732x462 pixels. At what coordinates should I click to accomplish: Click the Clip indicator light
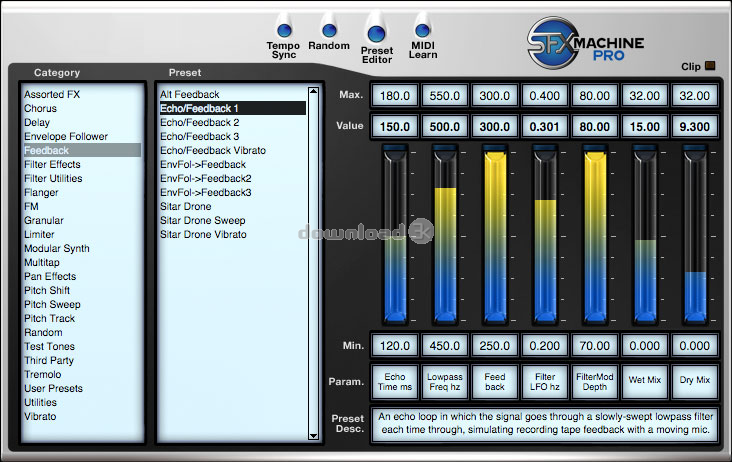710,65
